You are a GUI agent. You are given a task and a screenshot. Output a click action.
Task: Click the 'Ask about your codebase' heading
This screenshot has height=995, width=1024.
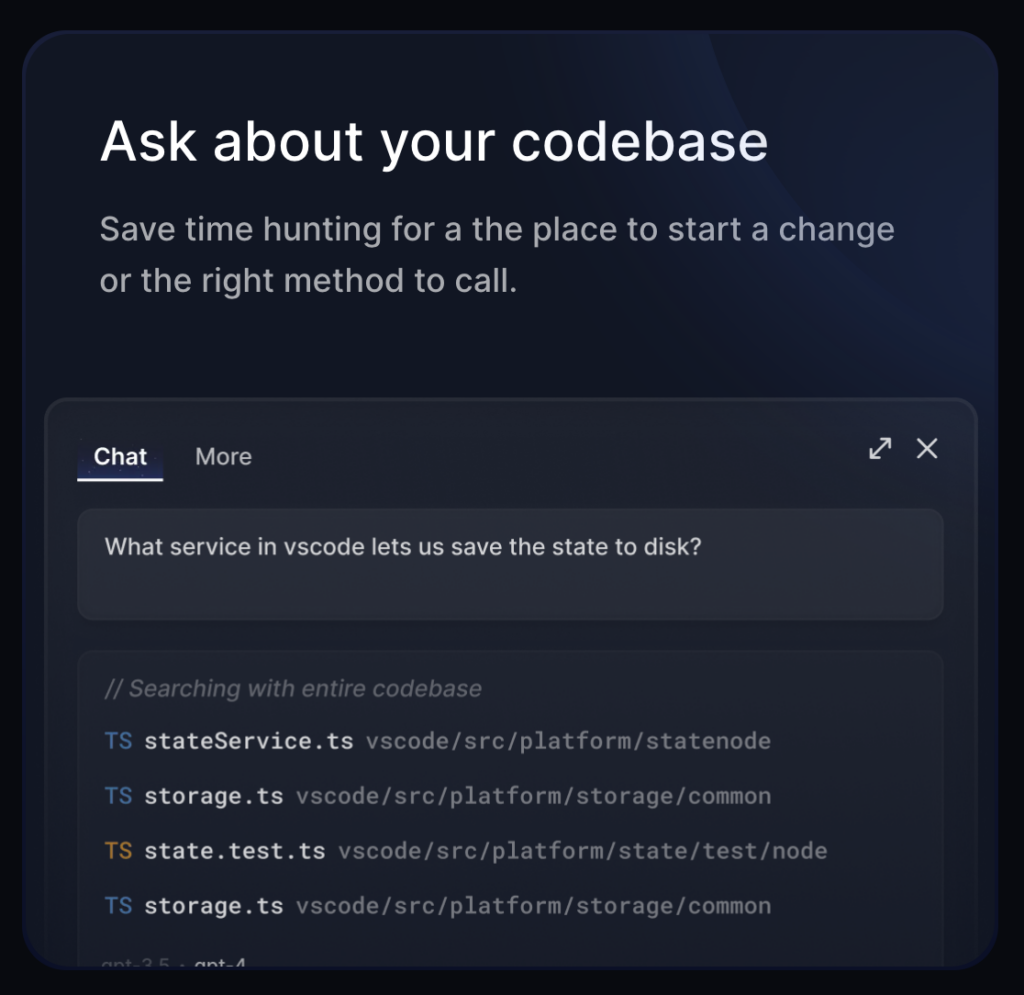pos(434,141)
